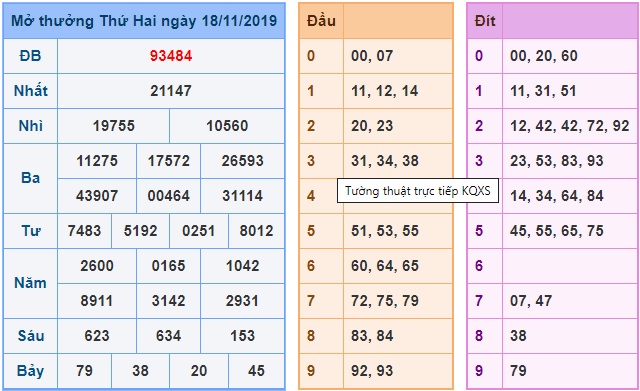Click third prize number 17572
Viewport: 640px width, 391px height.
(x=169, y=161)
